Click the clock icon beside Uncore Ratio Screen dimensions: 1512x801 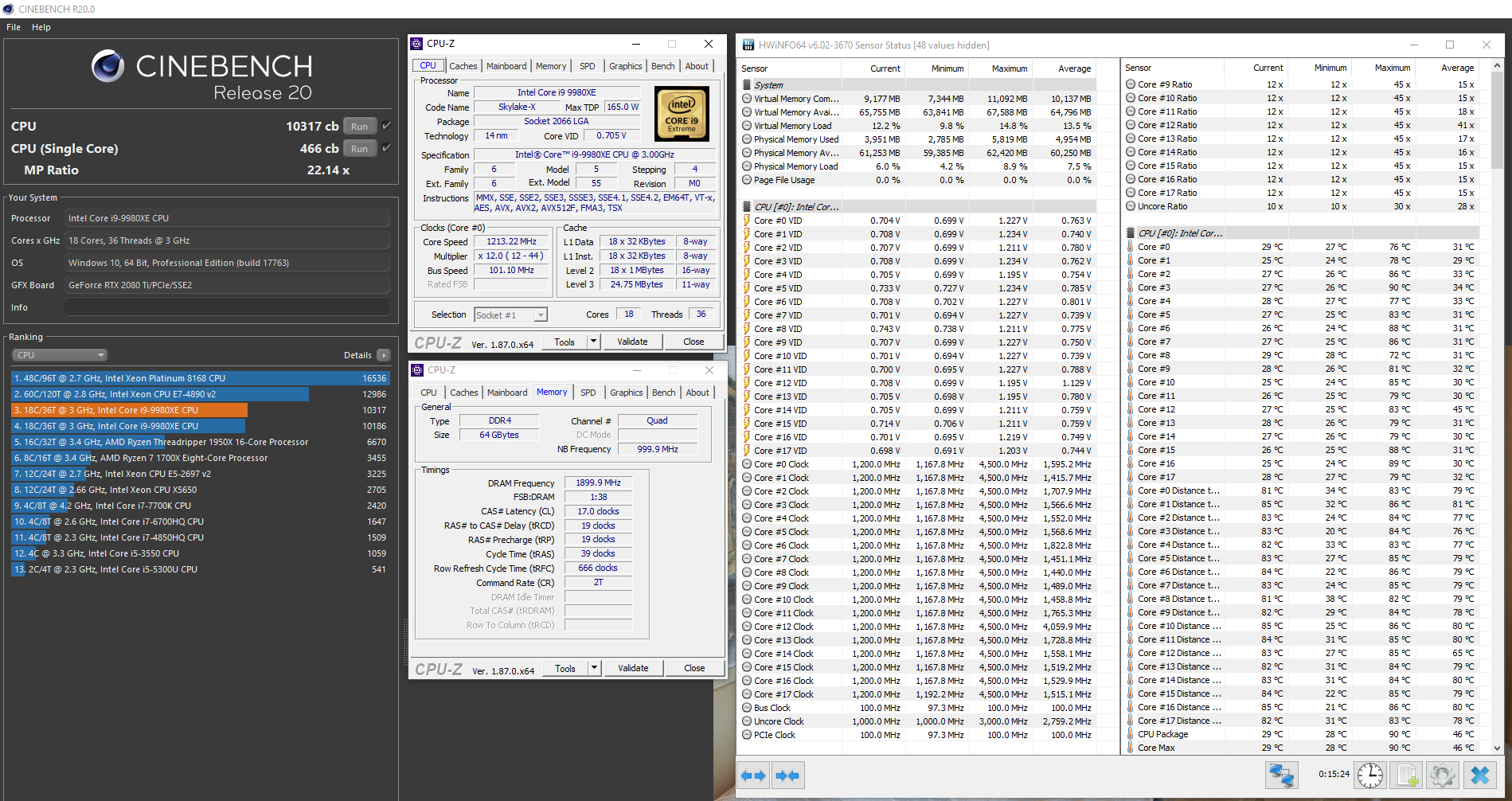[1131, 206]
